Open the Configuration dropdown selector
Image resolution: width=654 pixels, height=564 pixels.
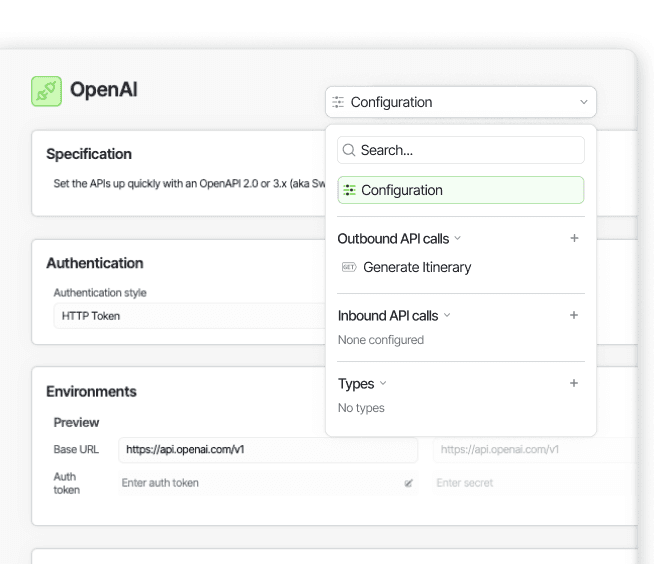(x=460, y=102)
